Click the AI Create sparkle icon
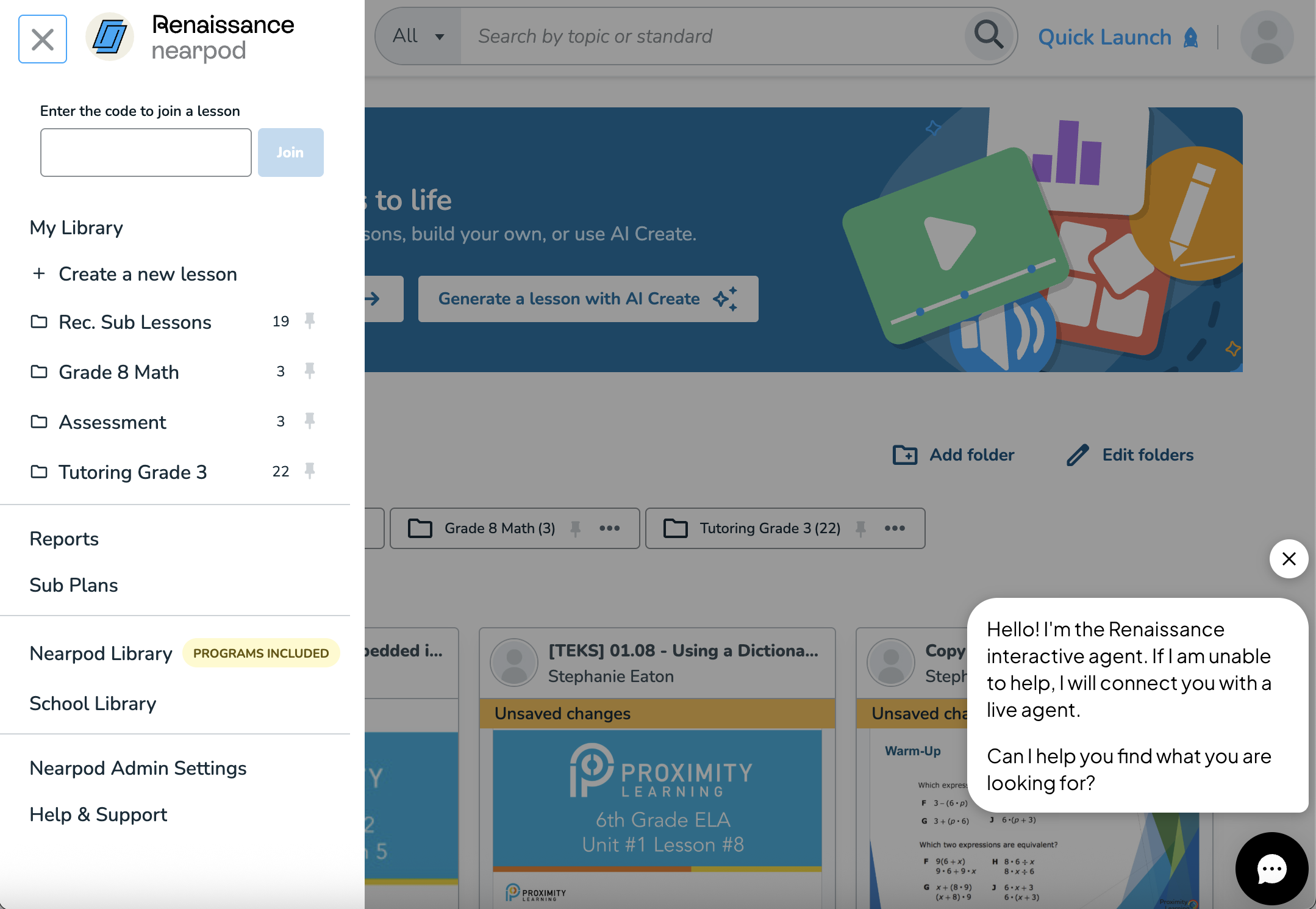The image size is (1316, 909). tap(726, 298)
